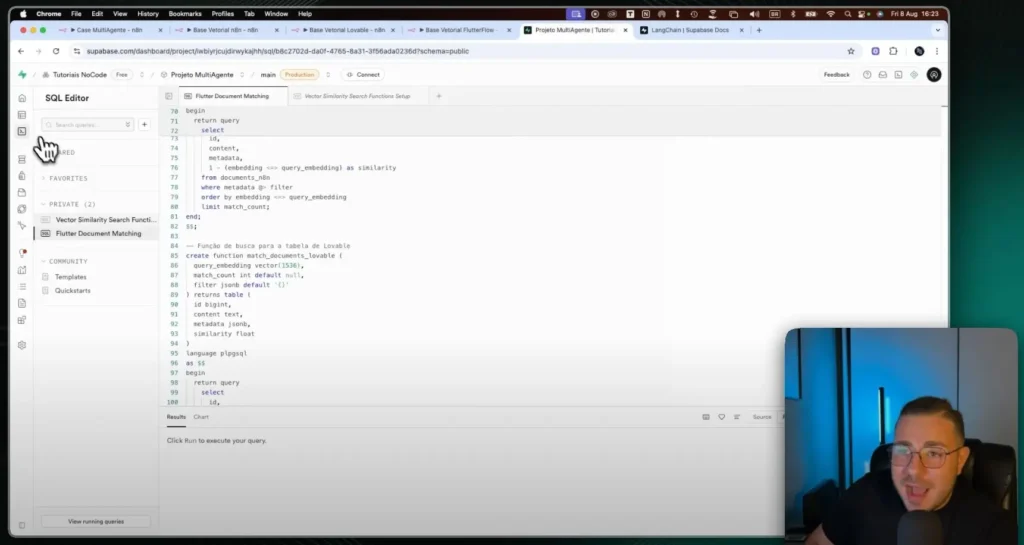This screenshot has width=1024, height=545.
Task: Click the Supabase logo icon
Action: (22, 75)
